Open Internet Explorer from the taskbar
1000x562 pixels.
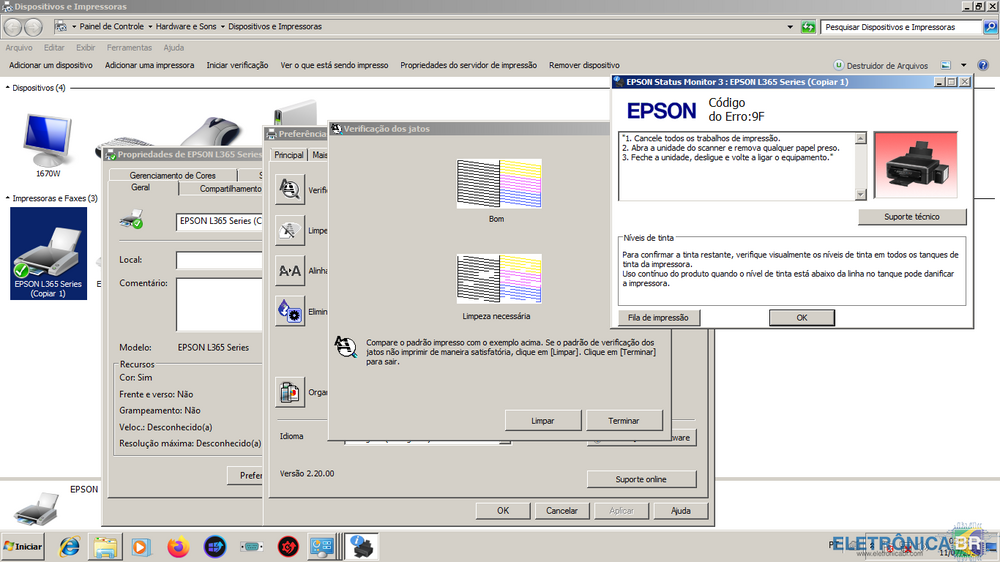click(69, 547)
